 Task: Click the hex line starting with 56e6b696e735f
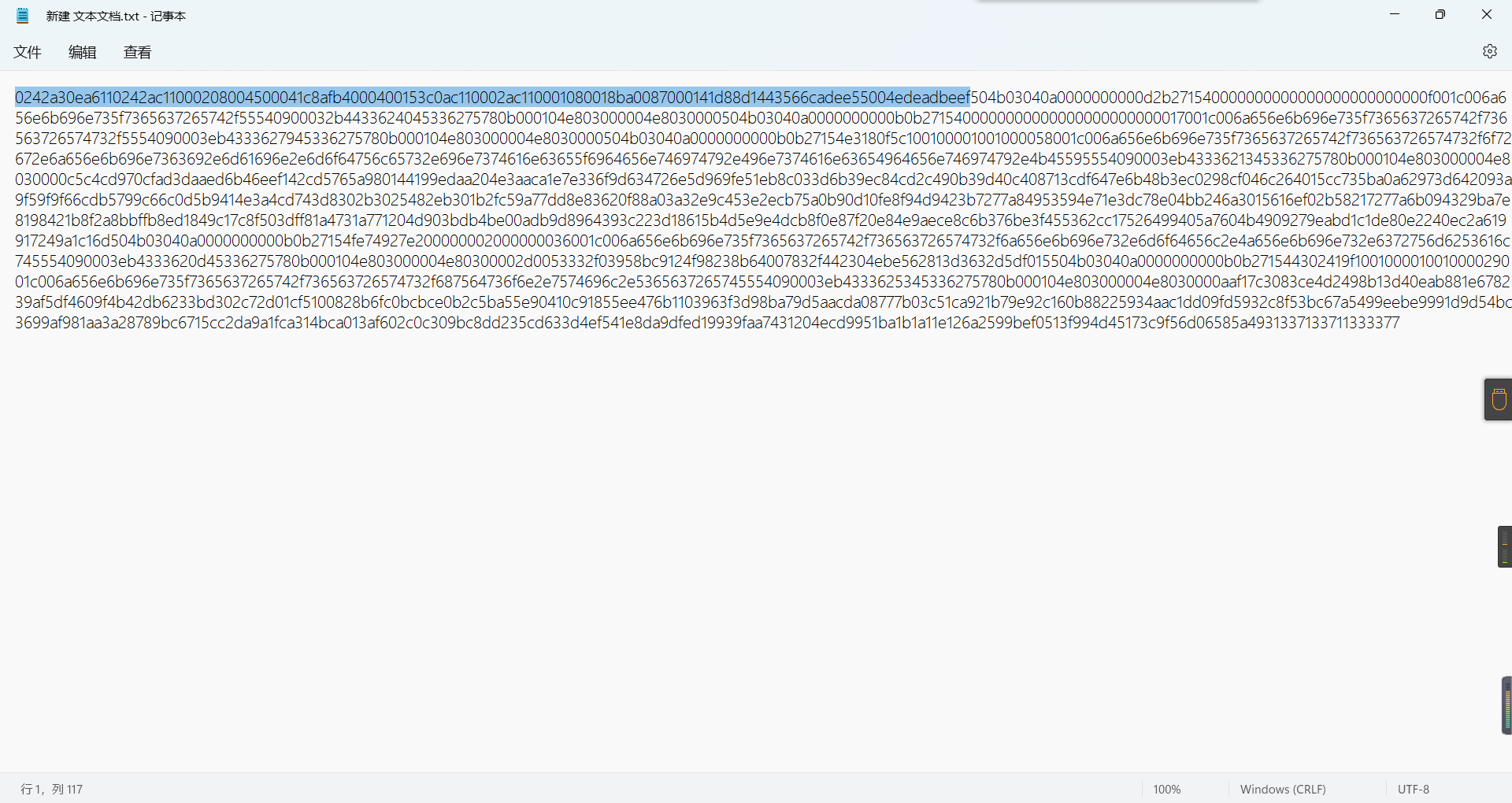click(761, 118)
